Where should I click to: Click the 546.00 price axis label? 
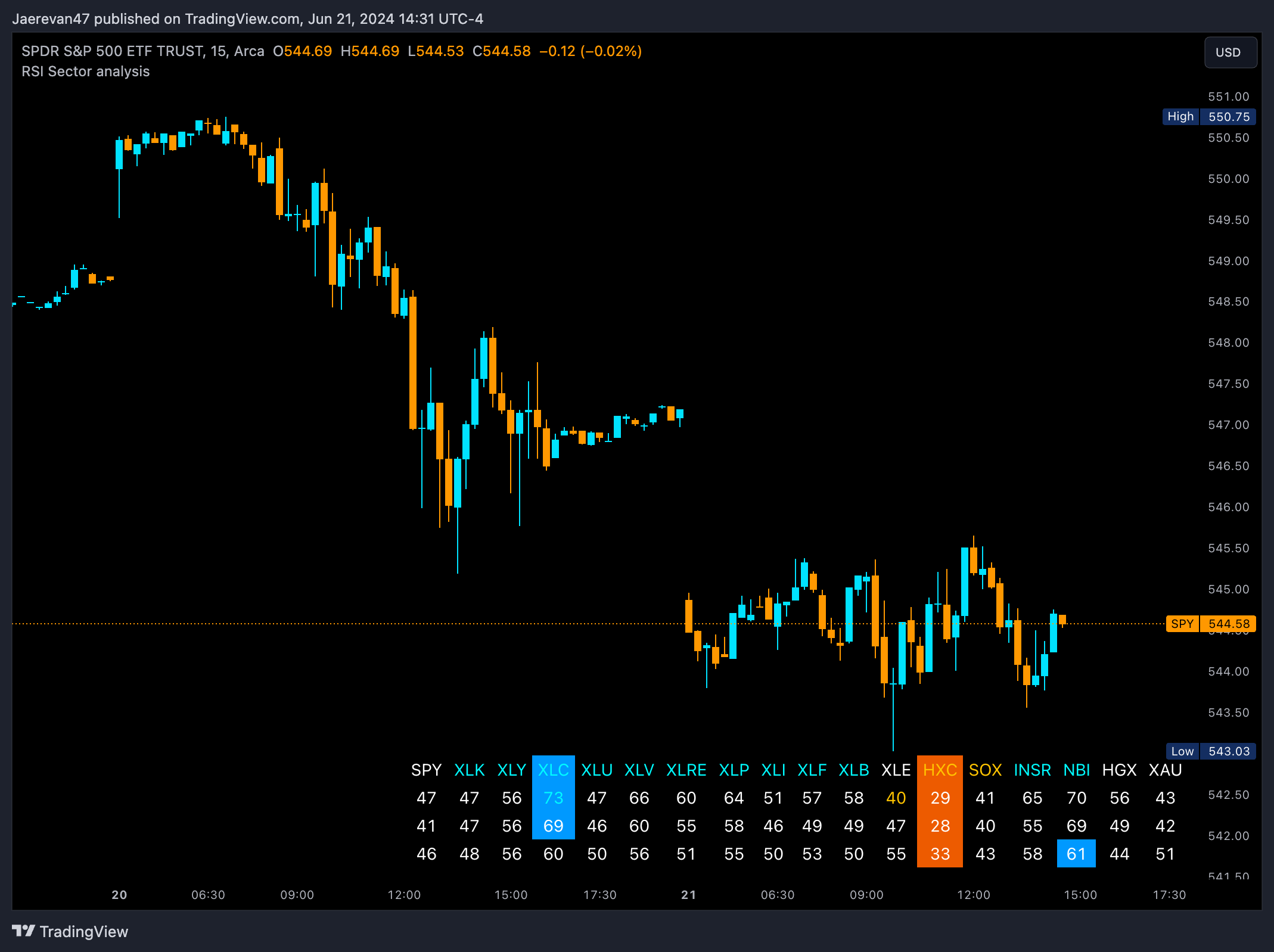pyautogui.click(x=1229, y=507)
